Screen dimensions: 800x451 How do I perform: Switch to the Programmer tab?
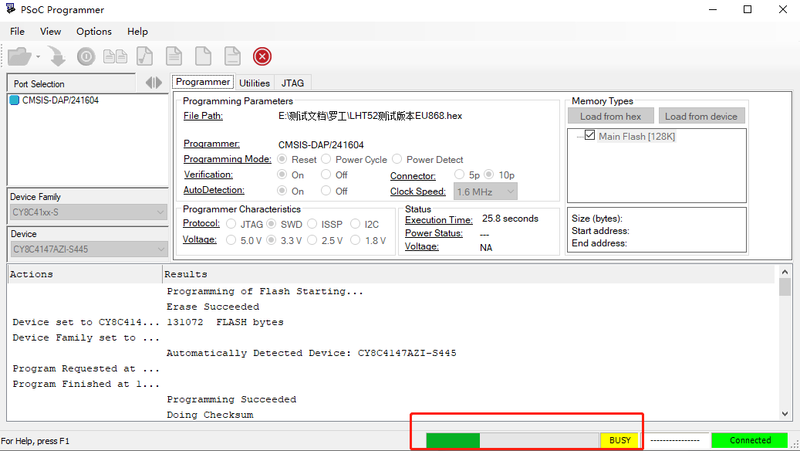[x=203, y=82]
